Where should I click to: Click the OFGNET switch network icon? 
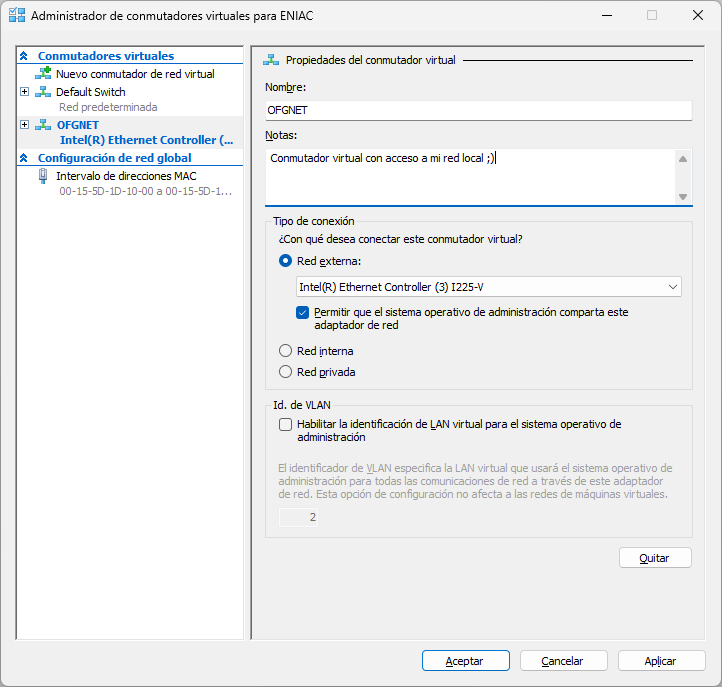[x=43, y=125]
